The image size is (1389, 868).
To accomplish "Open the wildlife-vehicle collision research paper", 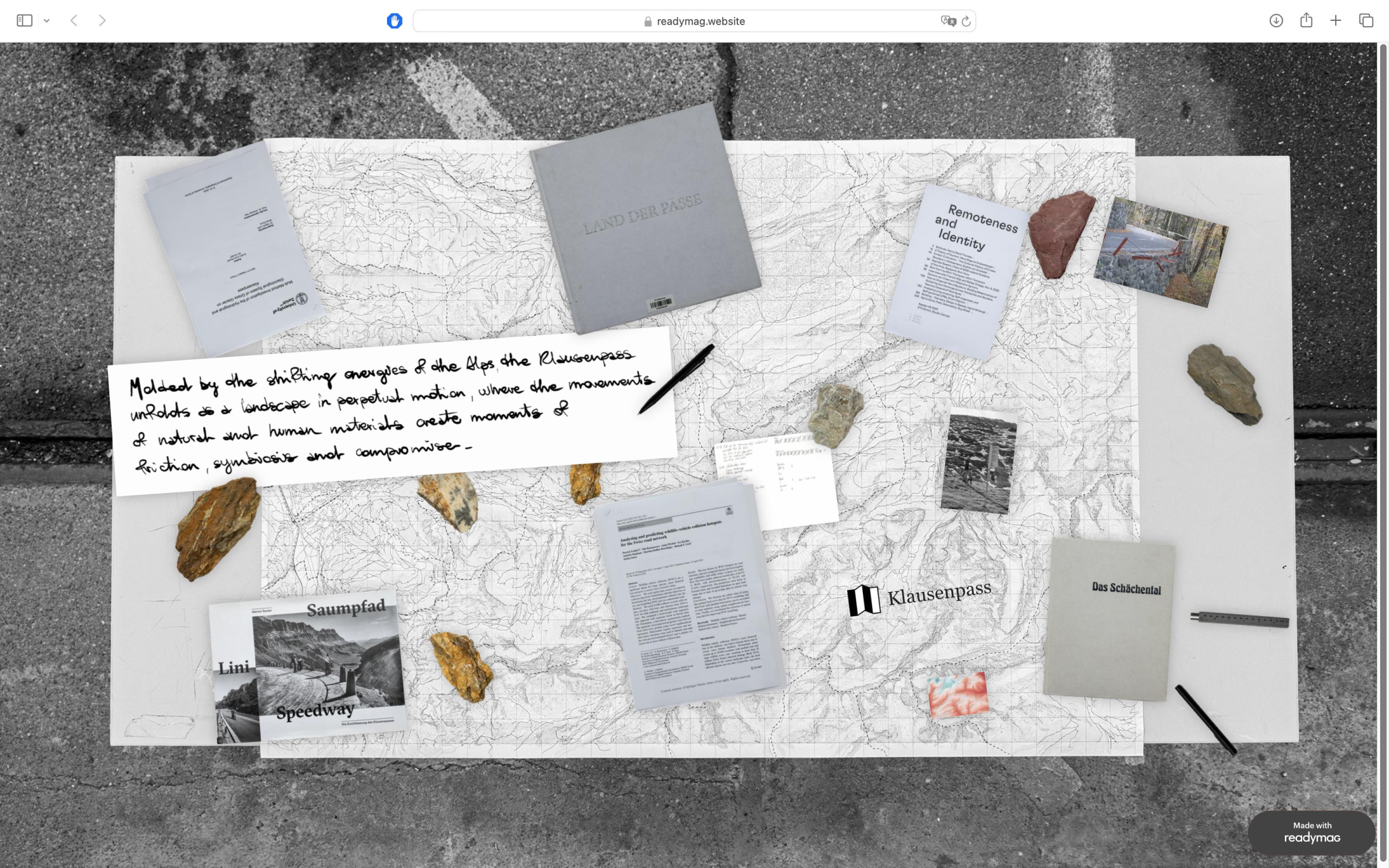I will pos(690,596).
